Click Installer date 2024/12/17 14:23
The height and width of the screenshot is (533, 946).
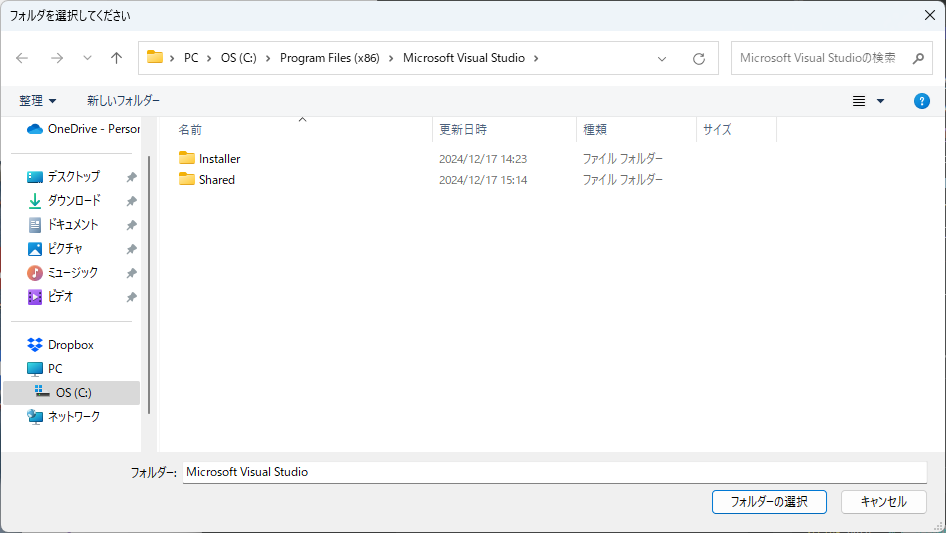483,159
